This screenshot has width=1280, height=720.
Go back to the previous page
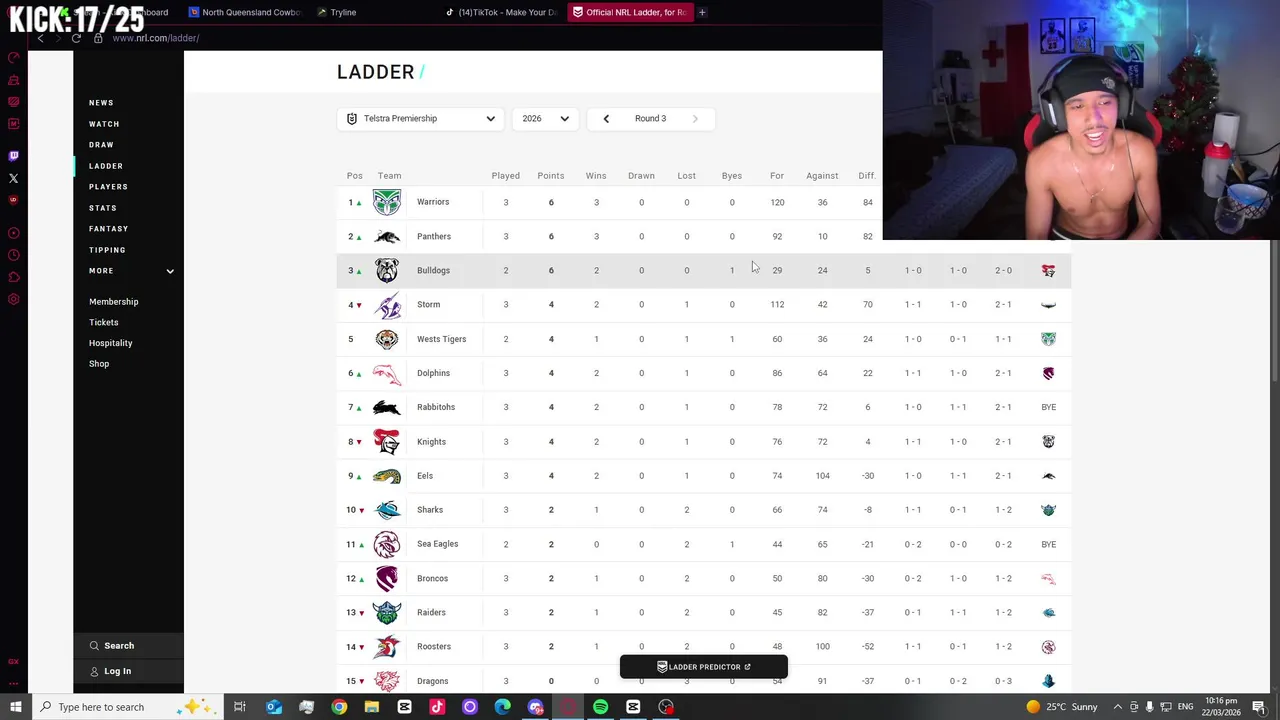tap(40, 38)
